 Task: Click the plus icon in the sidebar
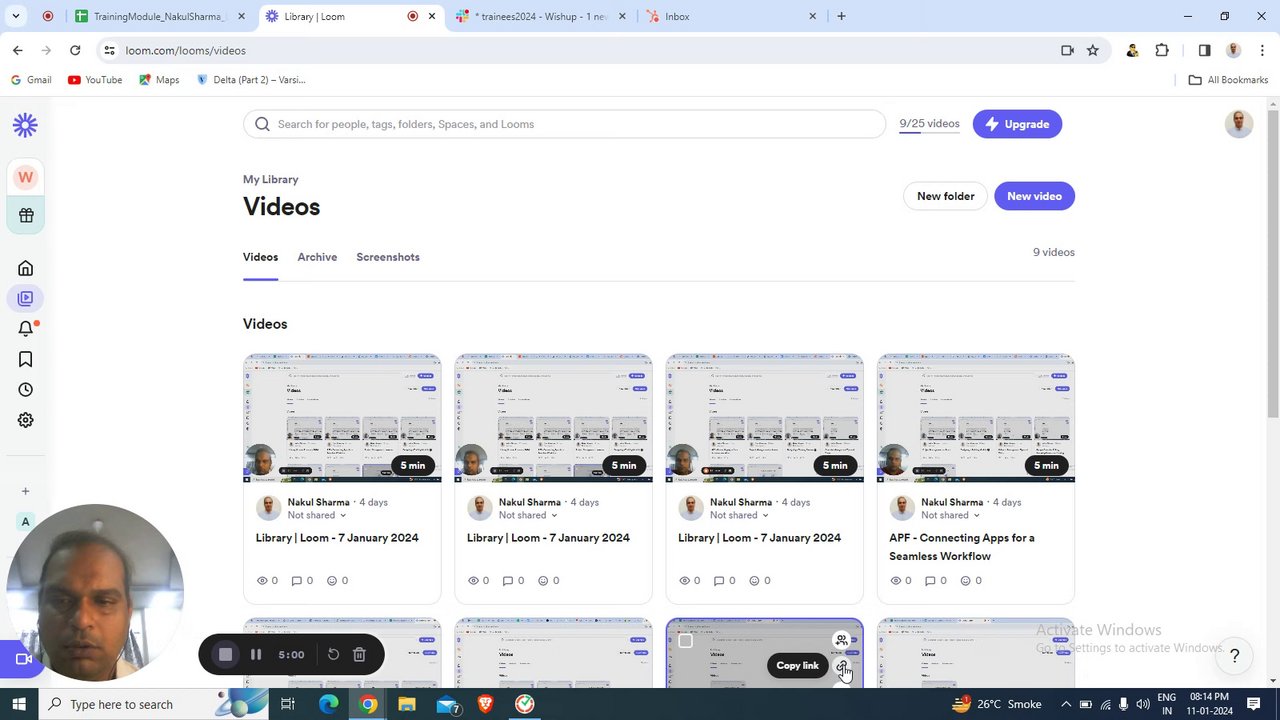25,491
